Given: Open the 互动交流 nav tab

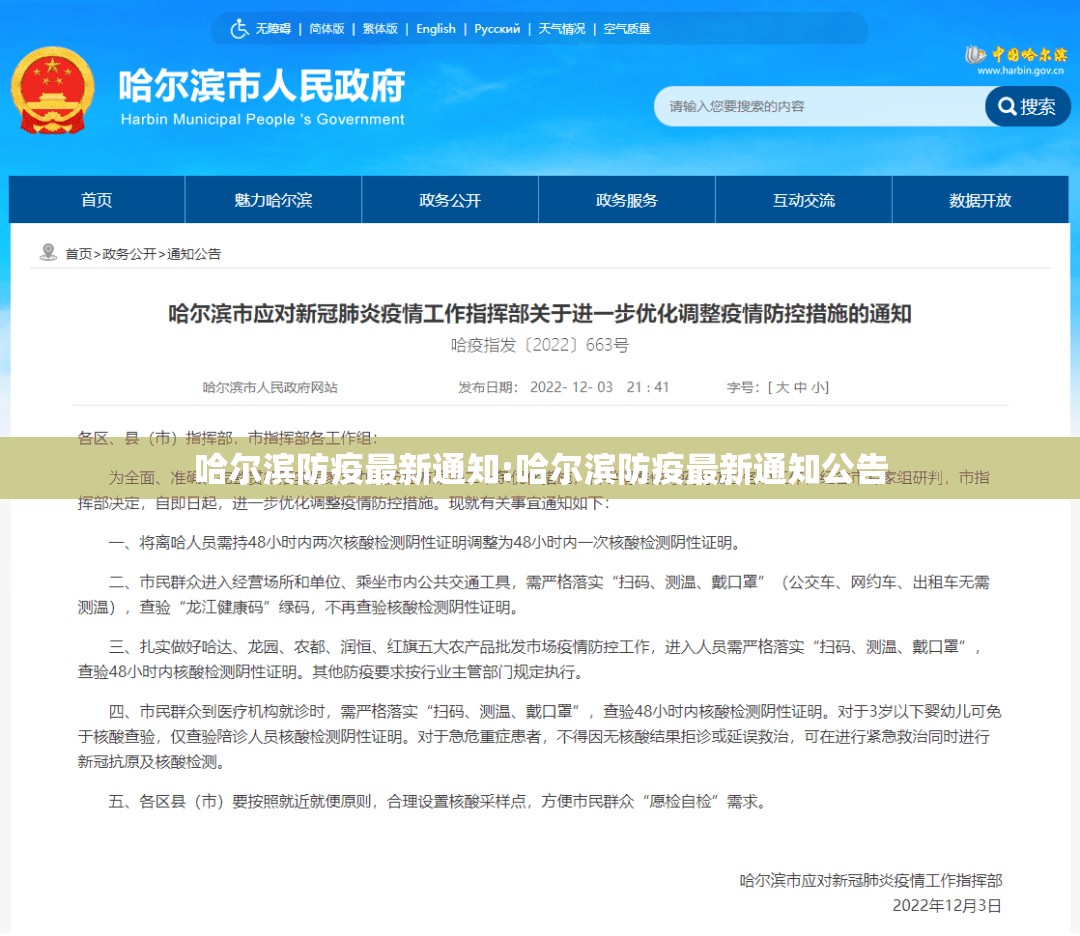Looking at the screenshot, I should (x=804, y=200).
